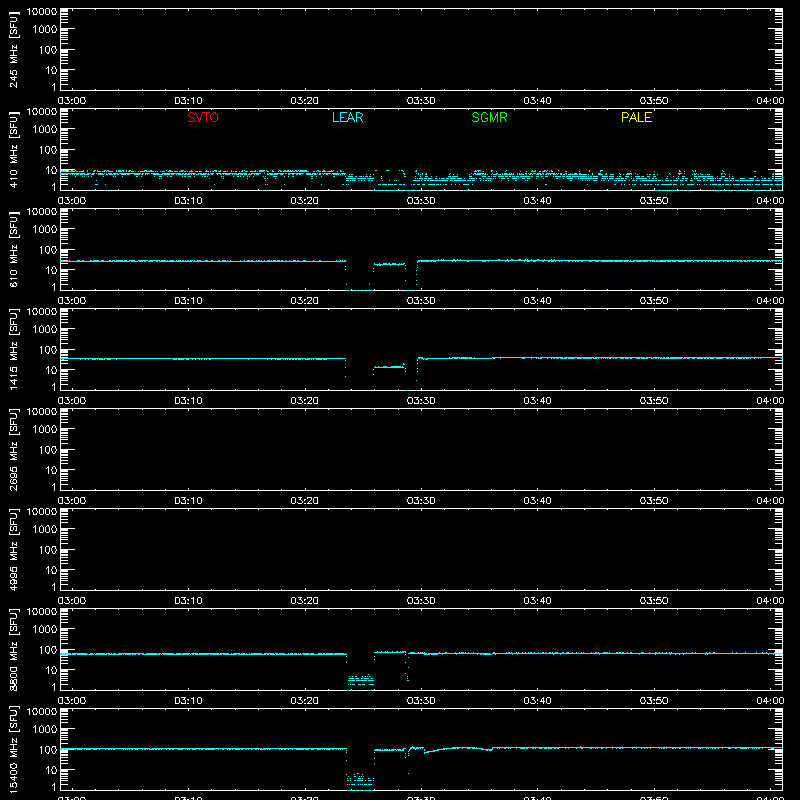Click the 8800 MHz [SFU] axis label
The width and height of the screenshot is (800, 800).
pos(14,649)
